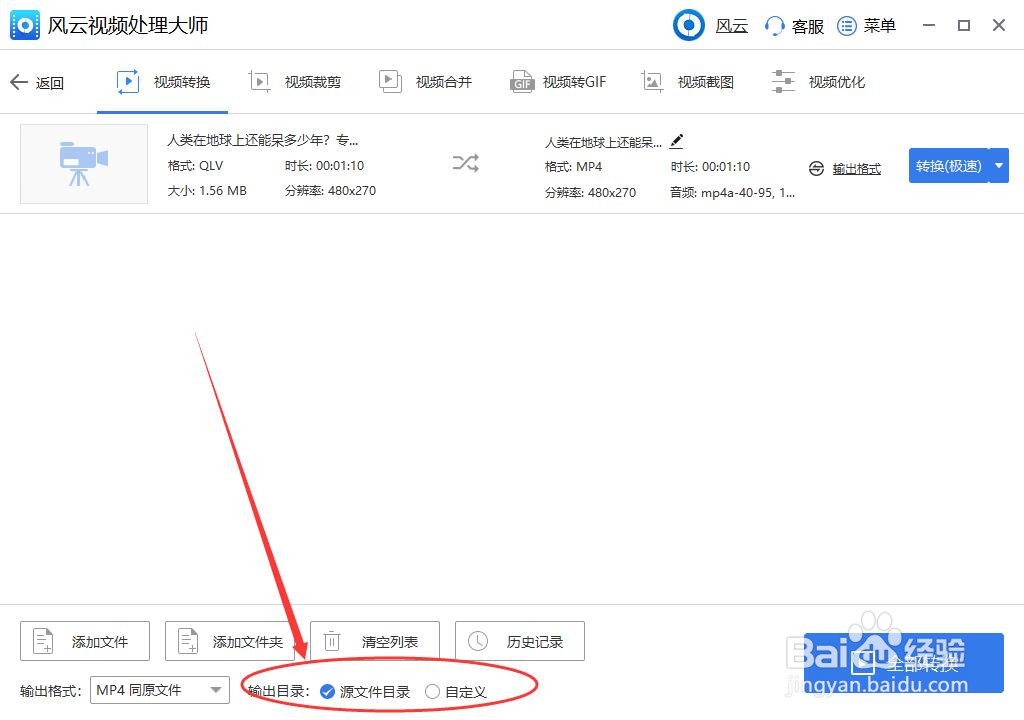The image size is (1024, 720).
Task: Open the 菜单 list icon
Action: [x=846, y=26]
